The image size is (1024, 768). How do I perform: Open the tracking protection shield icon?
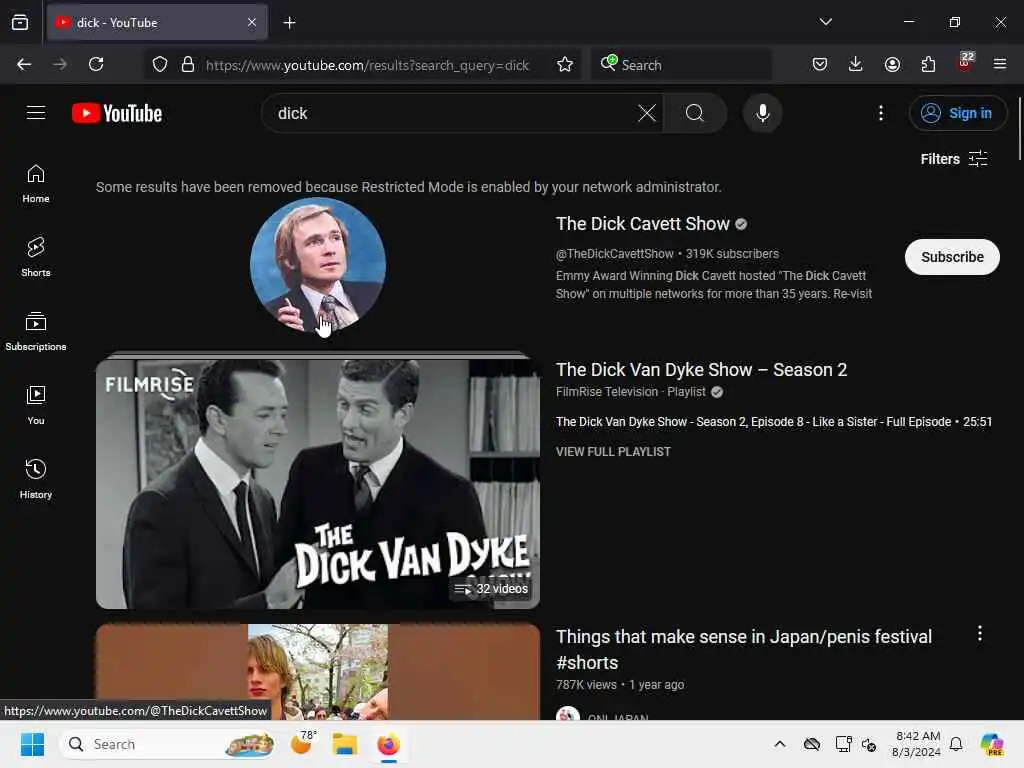[x=160, y=64]
